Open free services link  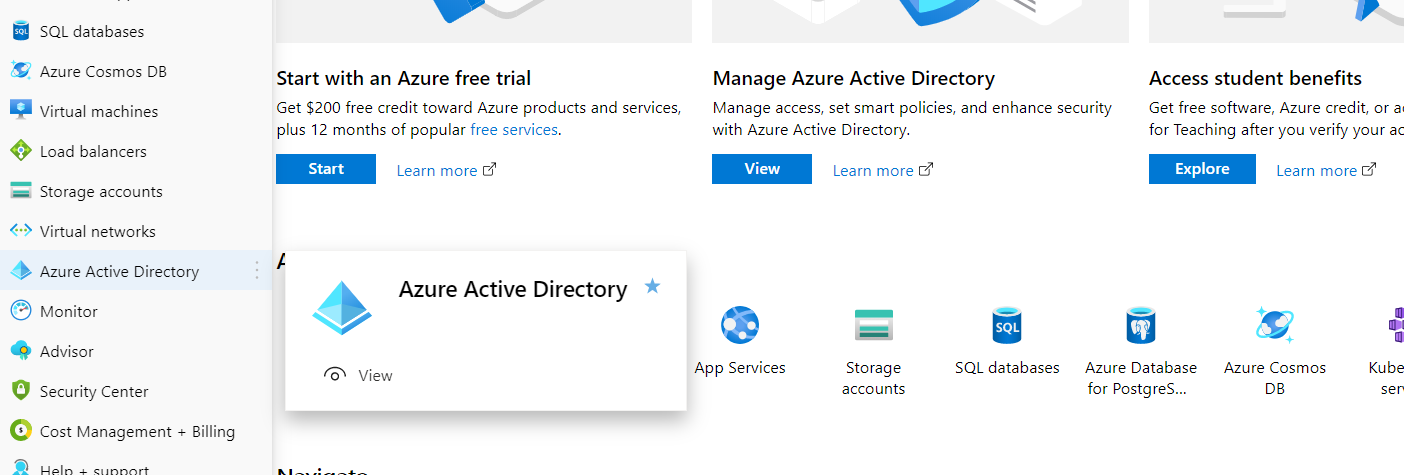click(x=514, y=130)
